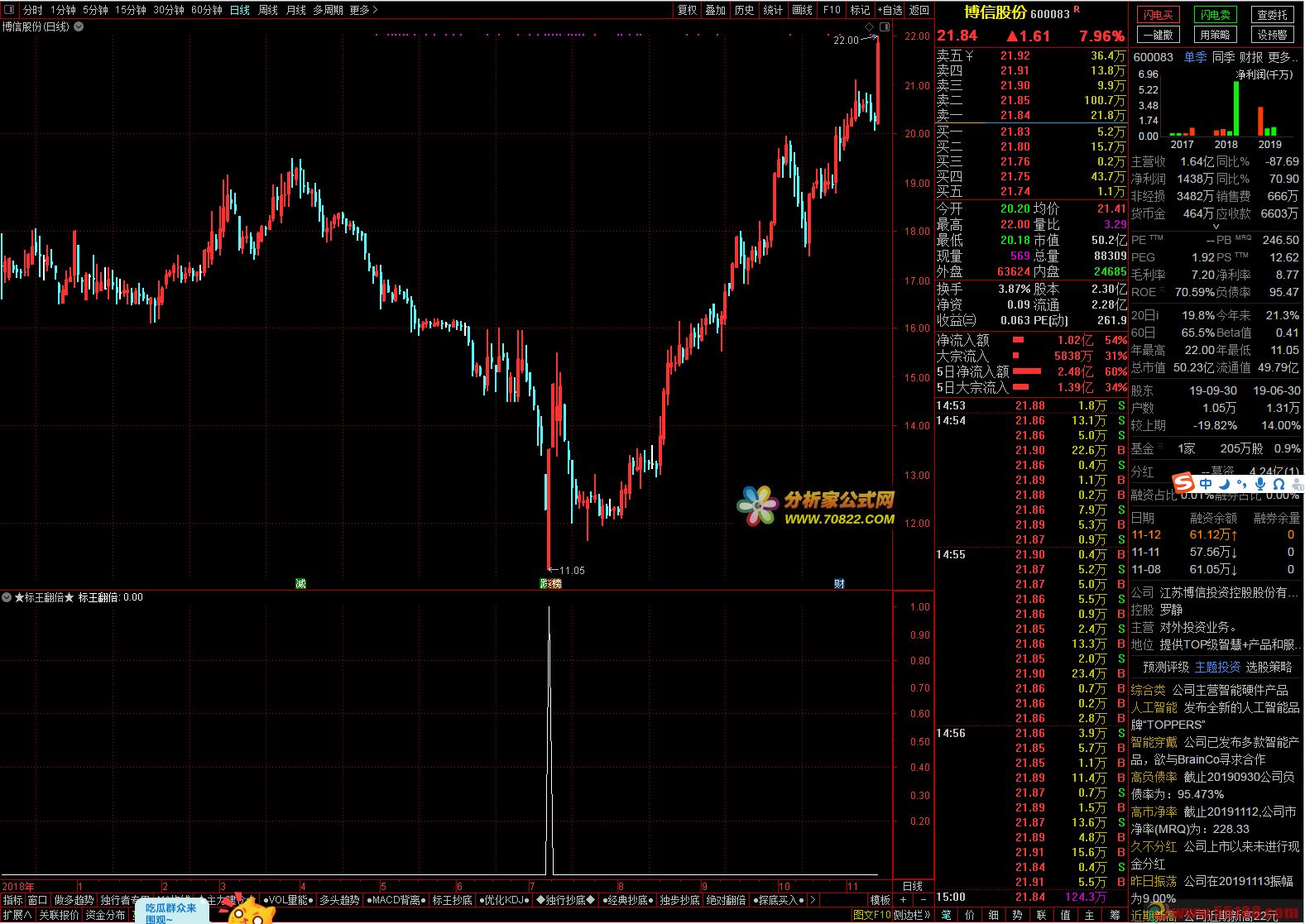1305x924 pixels.
Task: Select the 1分钟 period tab
Action: (x=63, y=10)
